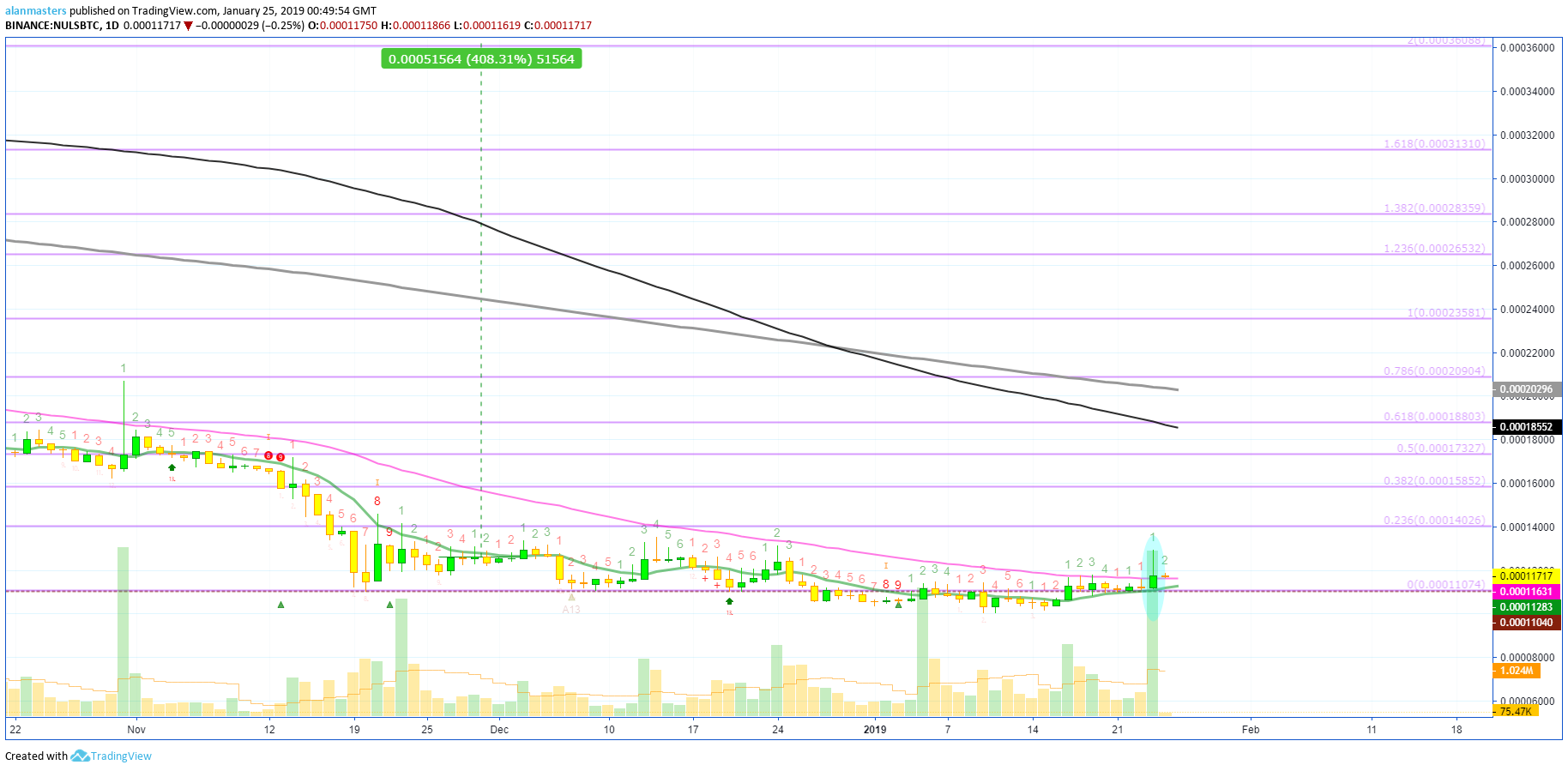Image resolution: width=1568 pixels, height=771 pixels.
Task: Select Fibonacci label 1(0.00023581)
Action: tap(1446, 312)
